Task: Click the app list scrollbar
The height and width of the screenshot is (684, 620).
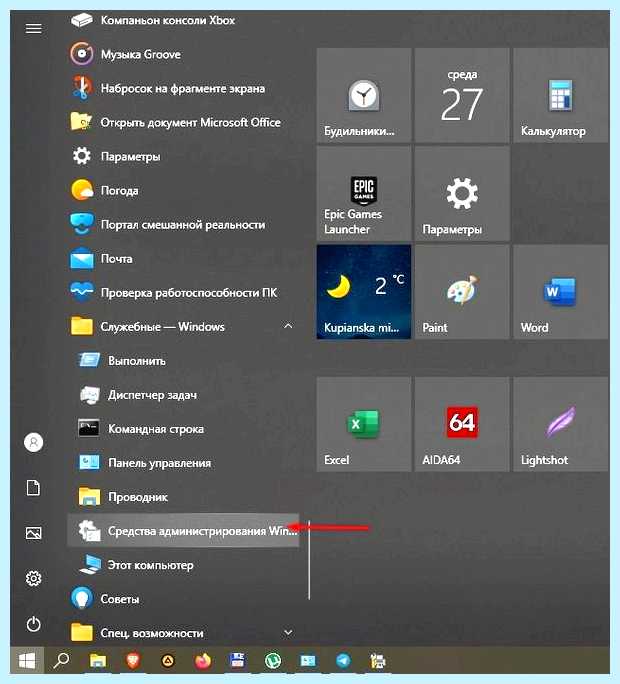Action: pyautogui.click(x=309, y=560)
